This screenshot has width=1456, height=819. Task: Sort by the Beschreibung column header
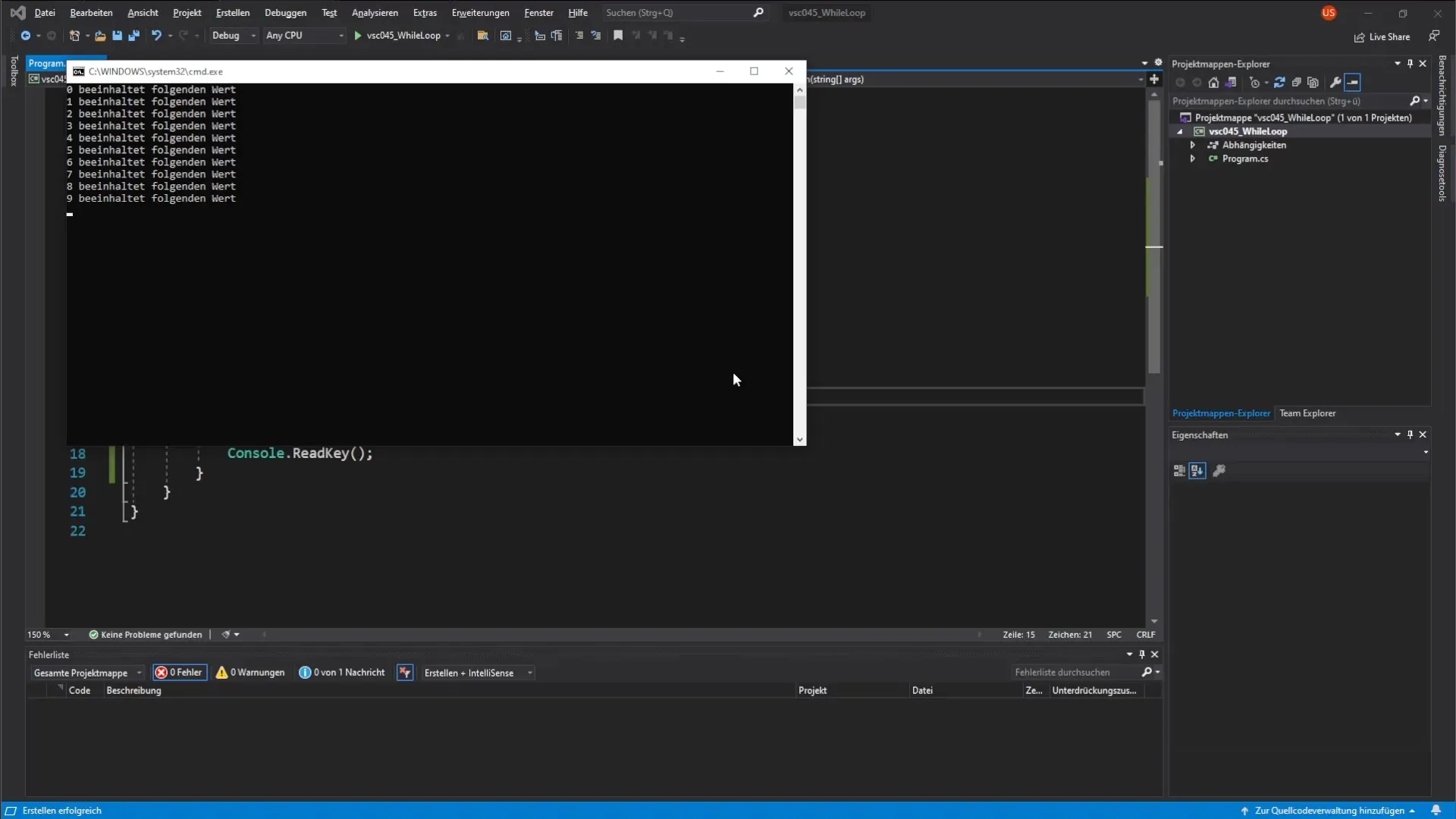click(133, 691)
